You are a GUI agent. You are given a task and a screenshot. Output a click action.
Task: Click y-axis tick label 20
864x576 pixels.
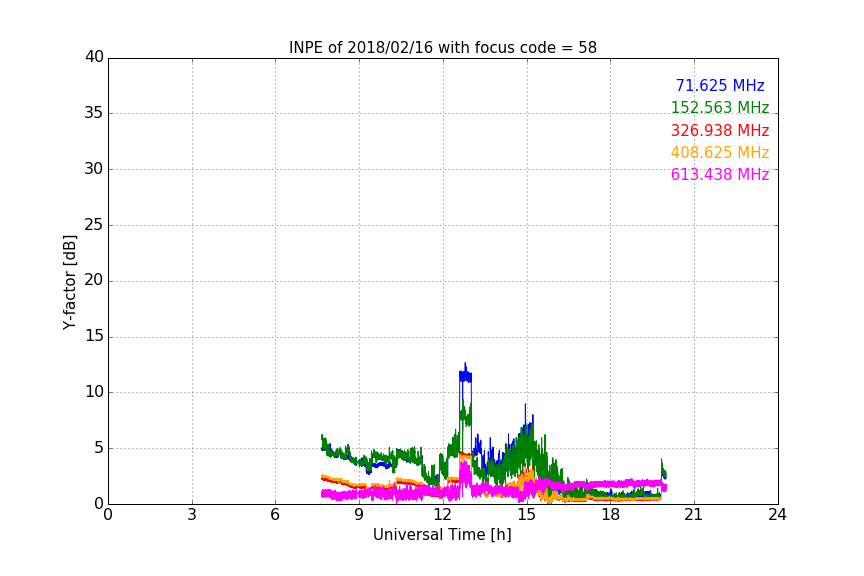[94, 280]
